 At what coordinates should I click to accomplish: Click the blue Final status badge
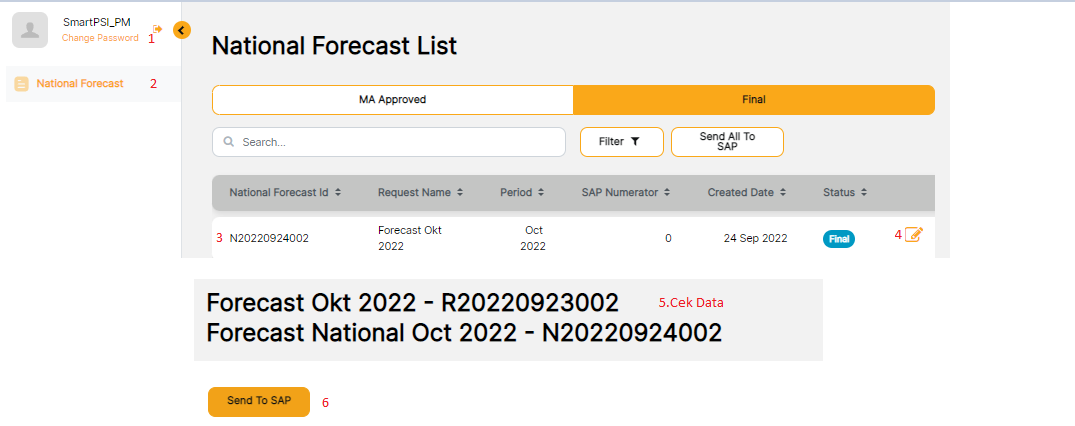click(x=839, y=239)
